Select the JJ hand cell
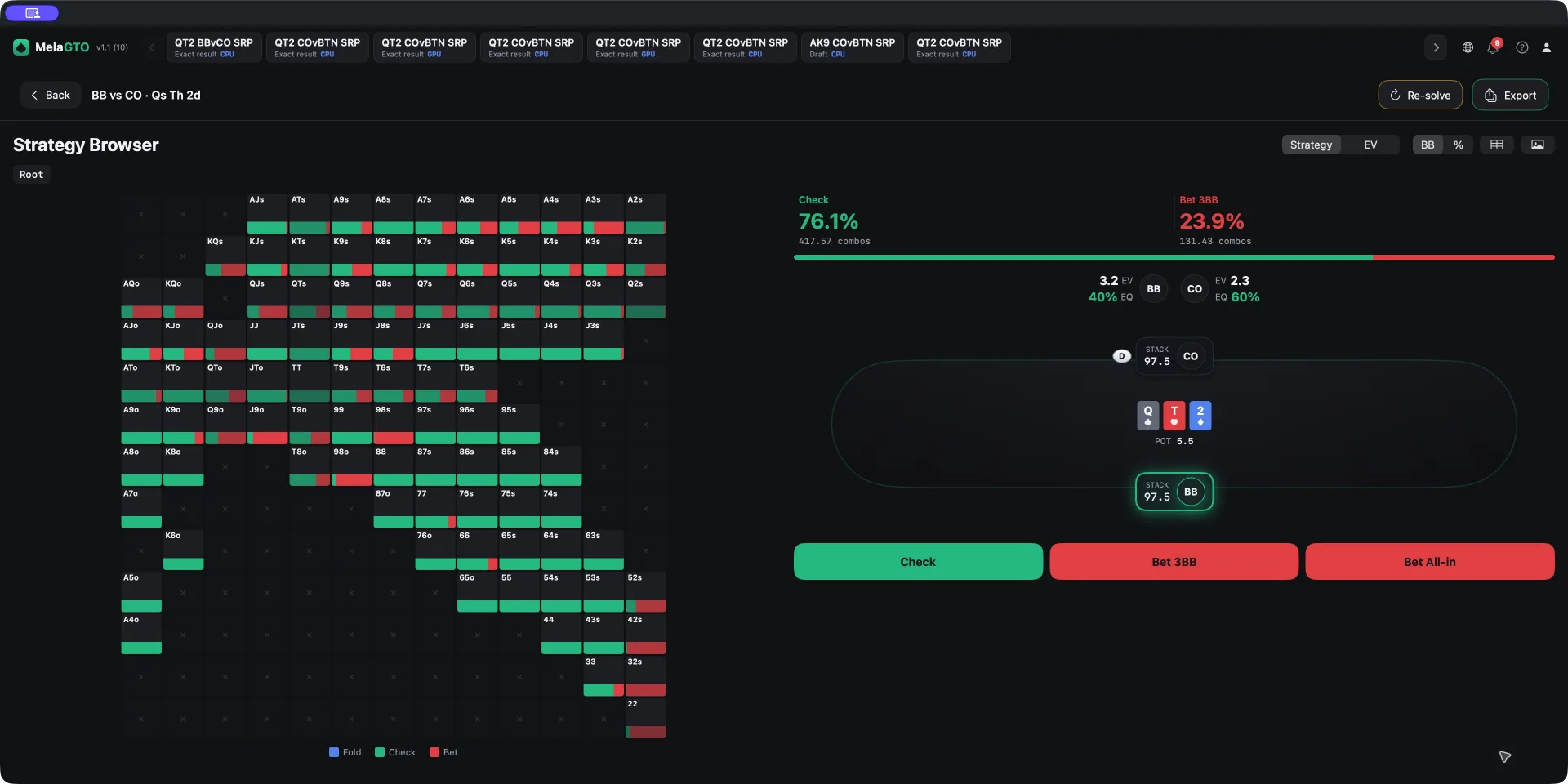This screenshot has width=1568, height=784. point(267,341)
